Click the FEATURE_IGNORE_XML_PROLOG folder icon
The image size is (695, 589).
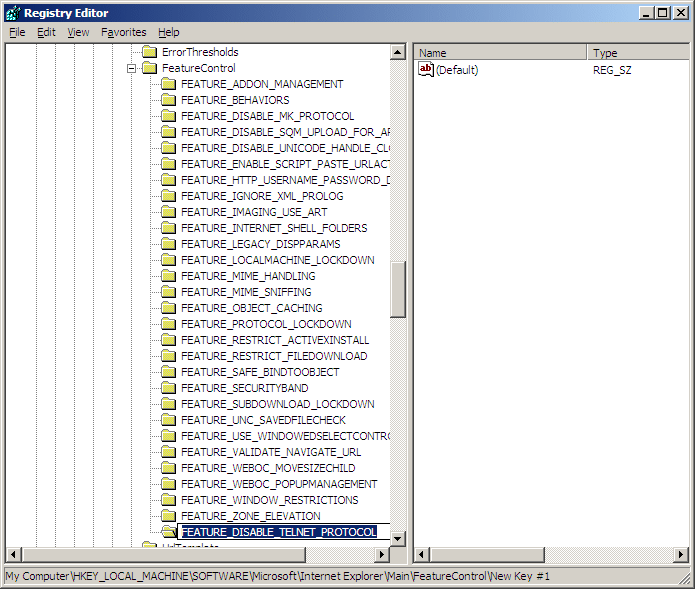[x=168, y=196]
